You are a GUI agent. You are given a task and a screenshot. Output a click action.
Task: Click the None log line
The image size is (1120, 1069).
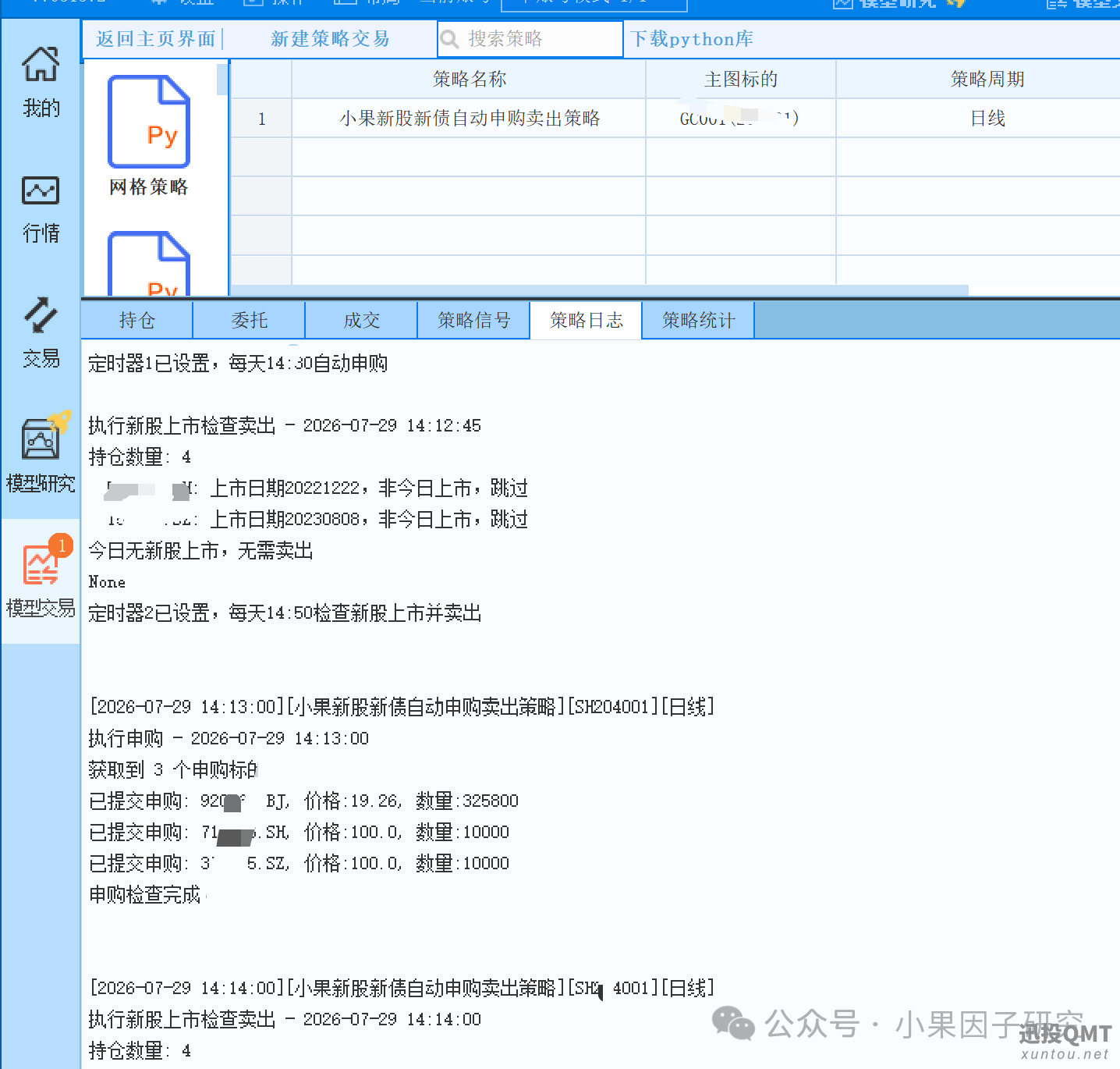[x=107, y=582]
